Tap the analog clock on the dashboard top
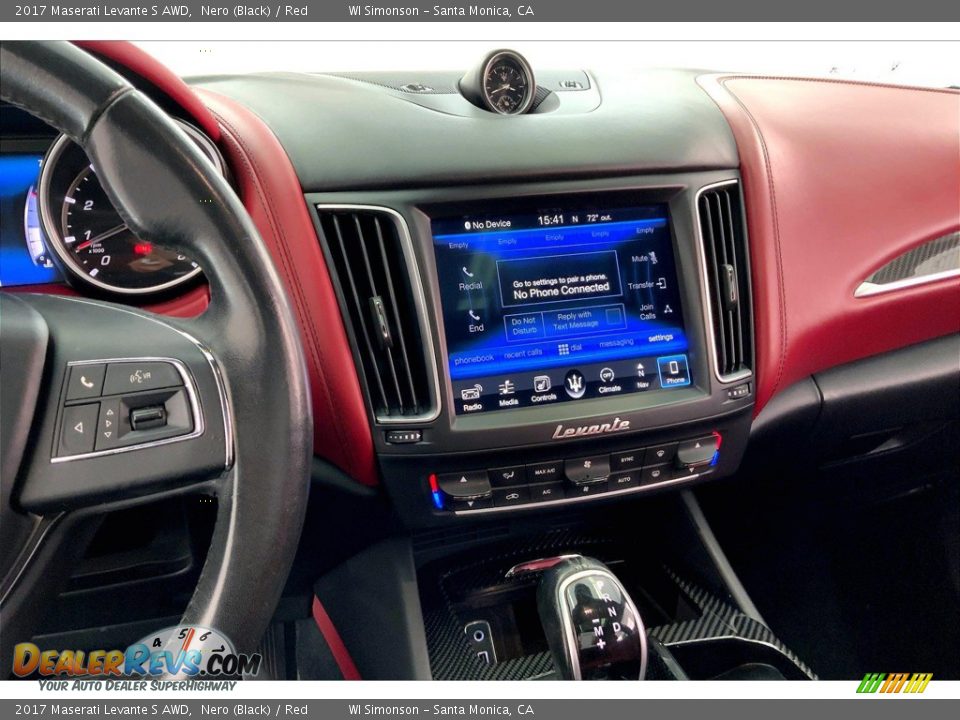This screenshot has height=720, width=960. pos(508,83)
